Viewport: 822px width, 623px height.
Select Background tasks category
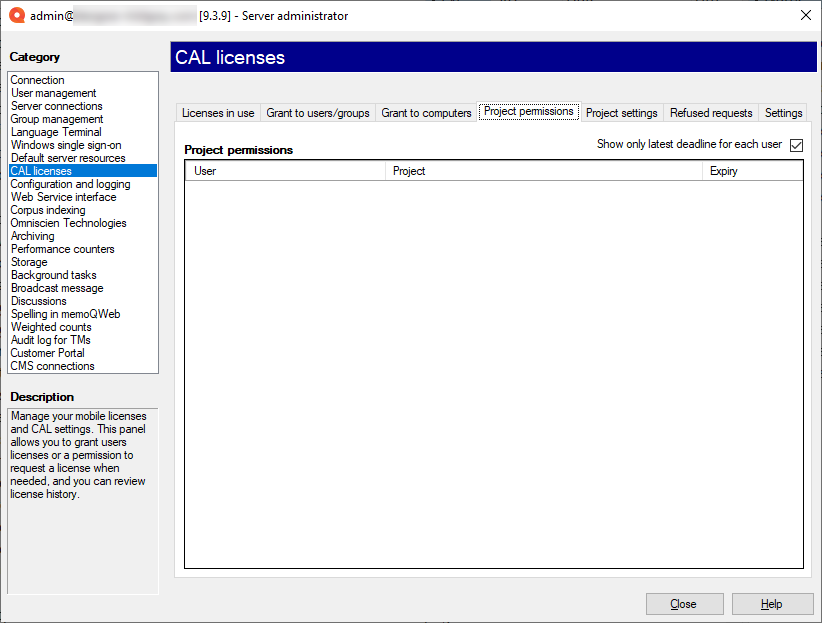(54, 275)
